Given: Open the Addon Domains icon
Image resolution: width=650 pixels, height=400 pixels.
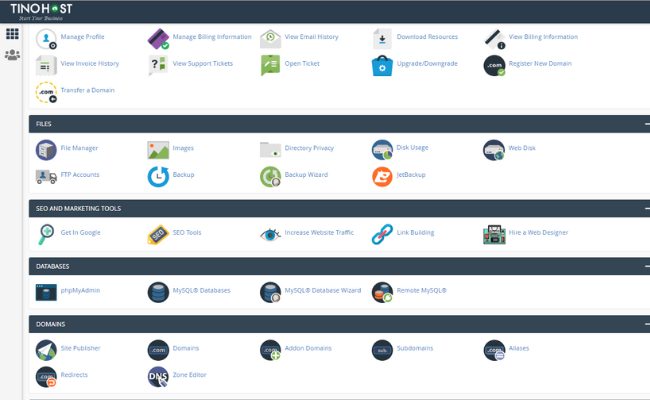Looking at the screenshot, I should click(x=270, y=350).
